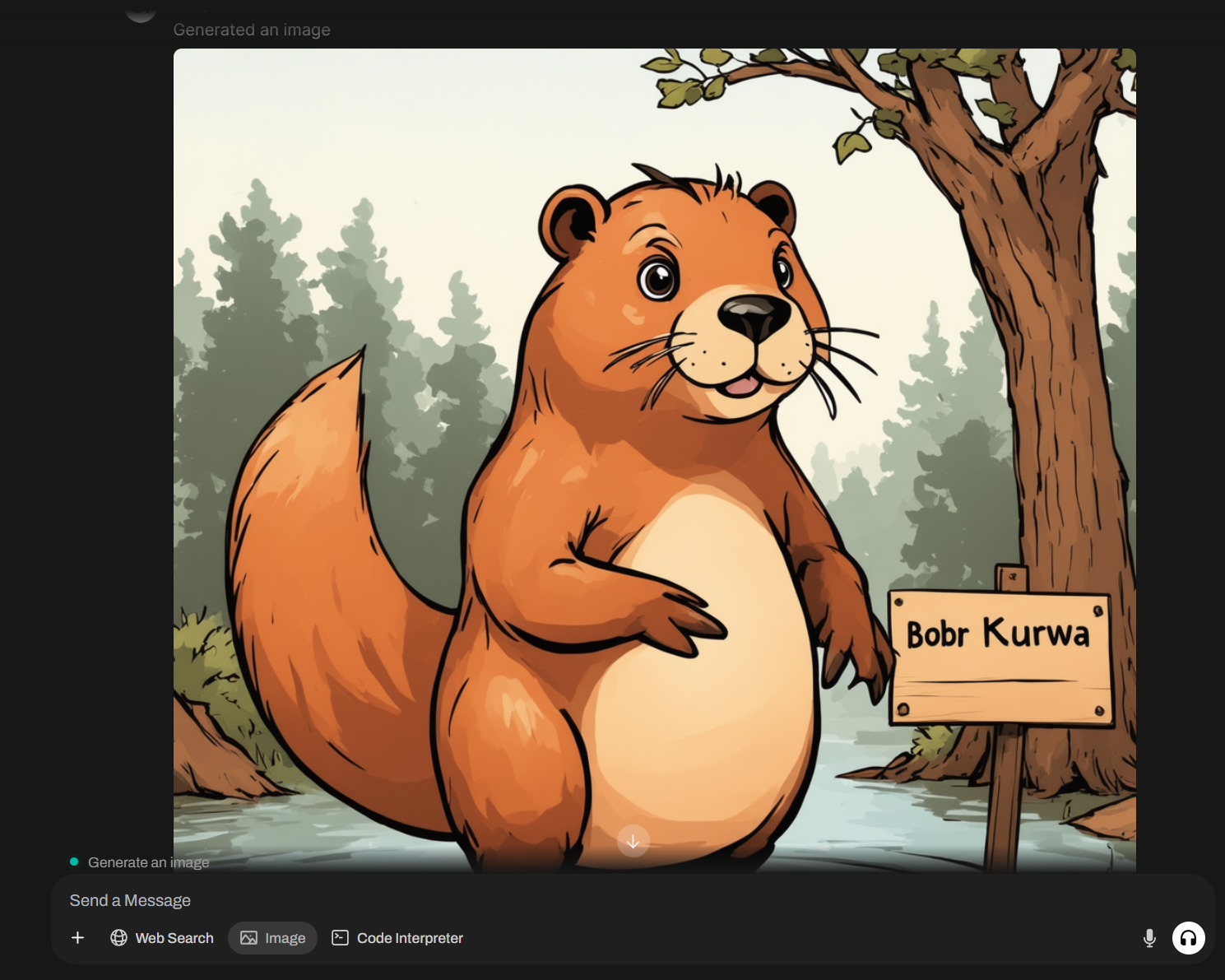Disable the active Image generation option
1225x980 pixels.
click(x=273, y=938)
